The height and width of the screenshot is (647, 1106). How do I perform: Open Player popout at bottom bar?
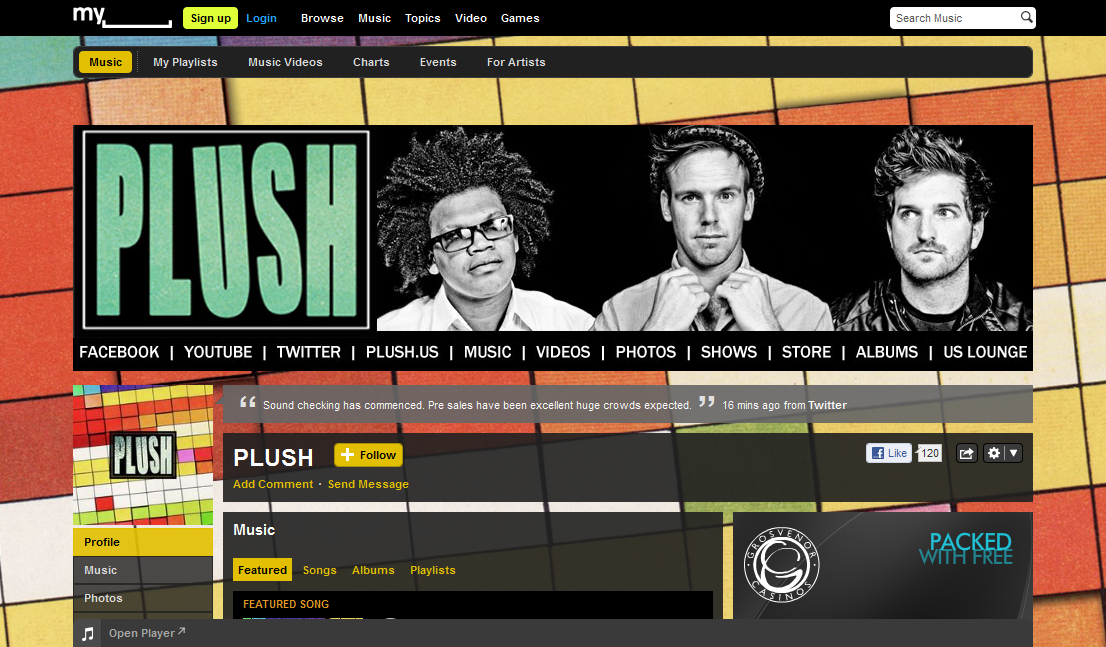[x=147, y=633]
